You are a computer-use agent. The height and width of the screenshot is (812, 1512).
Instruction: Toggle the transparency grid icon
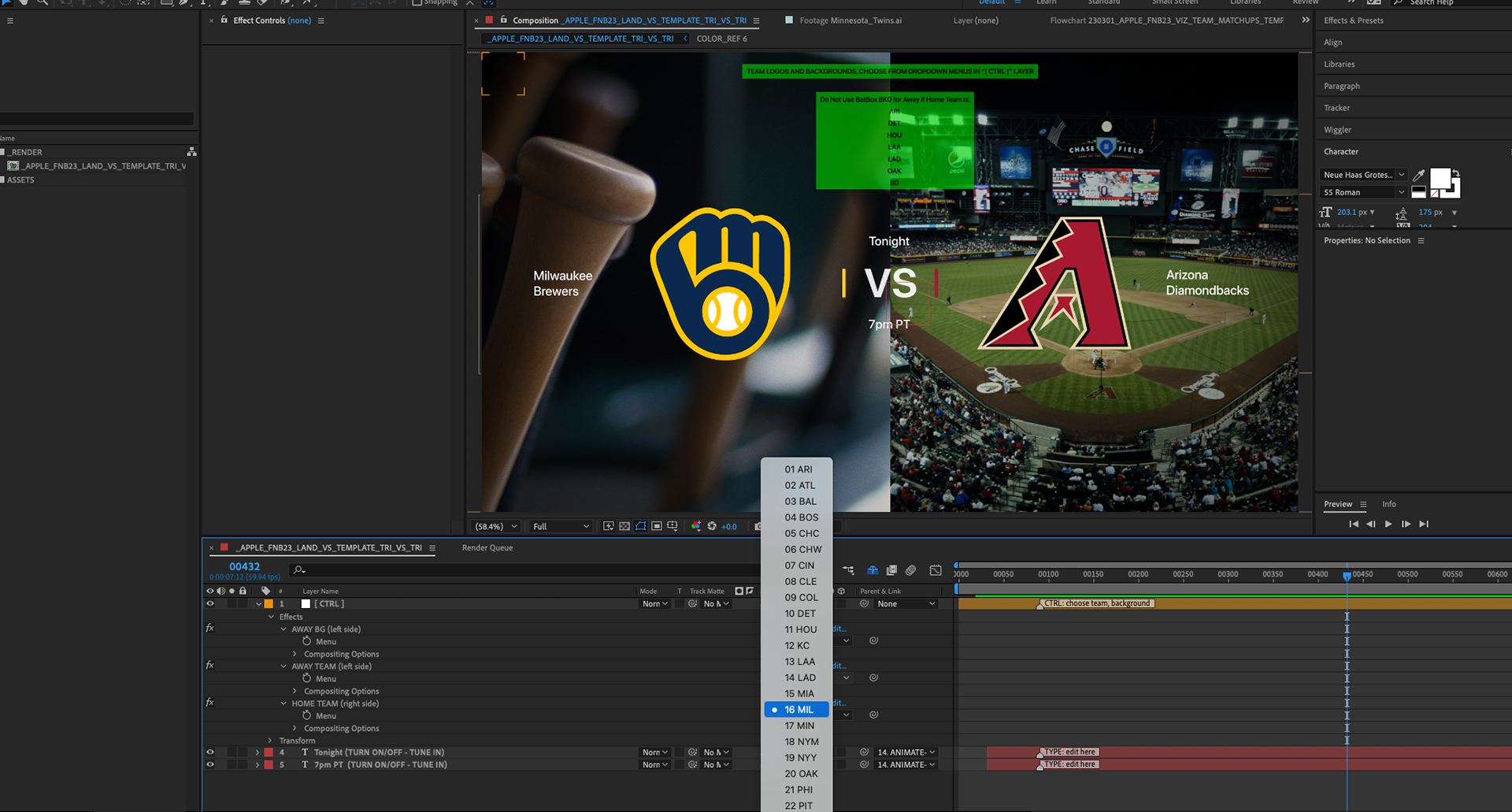point(624,526)
